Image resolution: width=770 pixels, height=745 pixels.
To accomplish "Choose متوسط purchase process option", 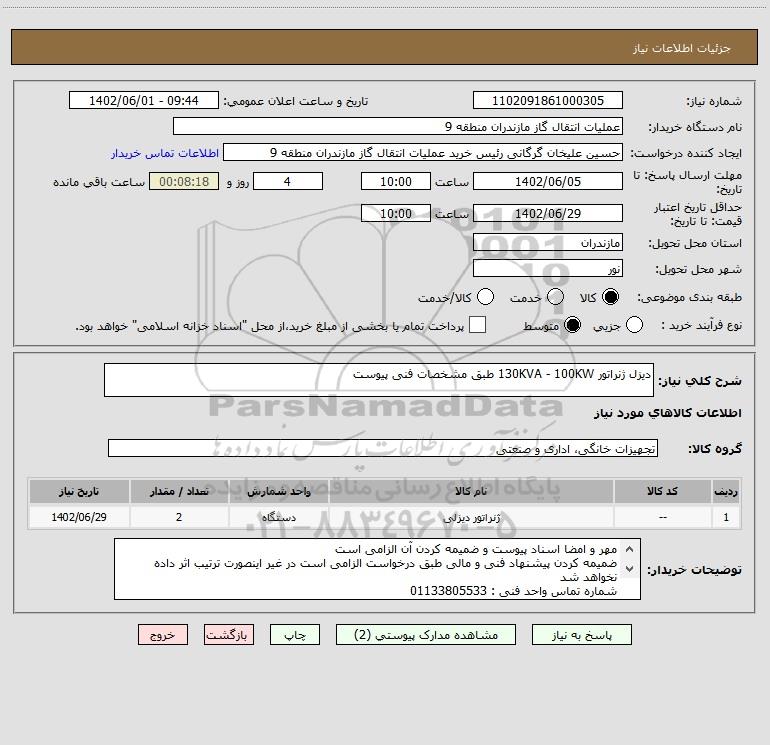I will click(x=572, y=325).
